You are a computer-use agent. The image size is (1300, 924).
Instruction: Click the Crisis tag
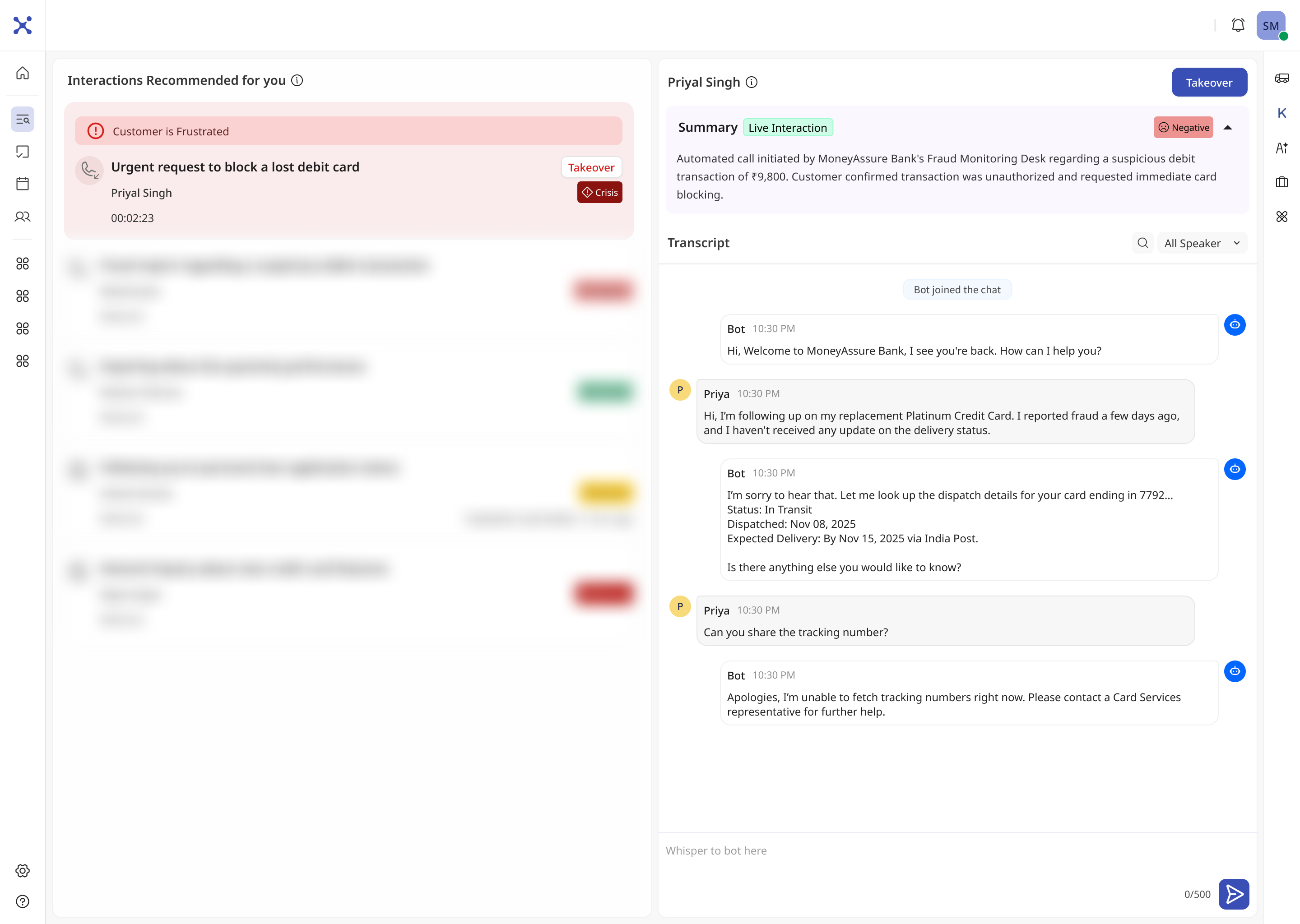click(x=599, y=192)
